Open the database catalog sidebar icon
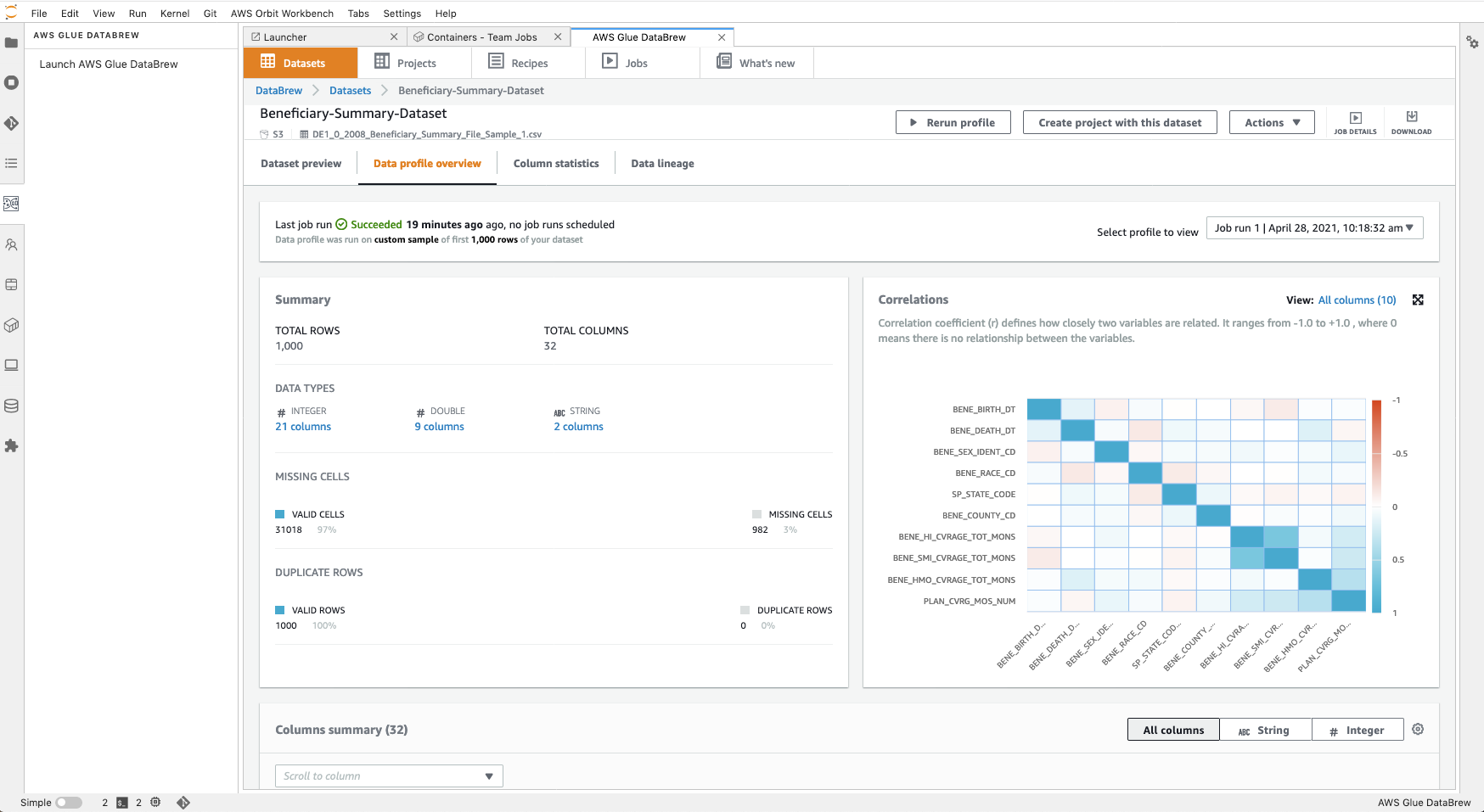The width and height of the screenshot is (1484, 812). 12,406
